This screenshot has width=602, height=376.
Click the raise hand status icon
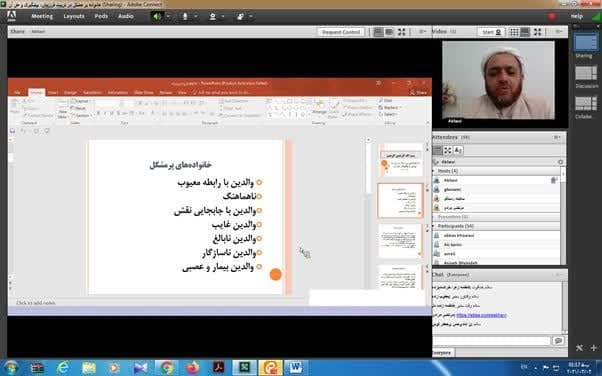tap(240, 17)
